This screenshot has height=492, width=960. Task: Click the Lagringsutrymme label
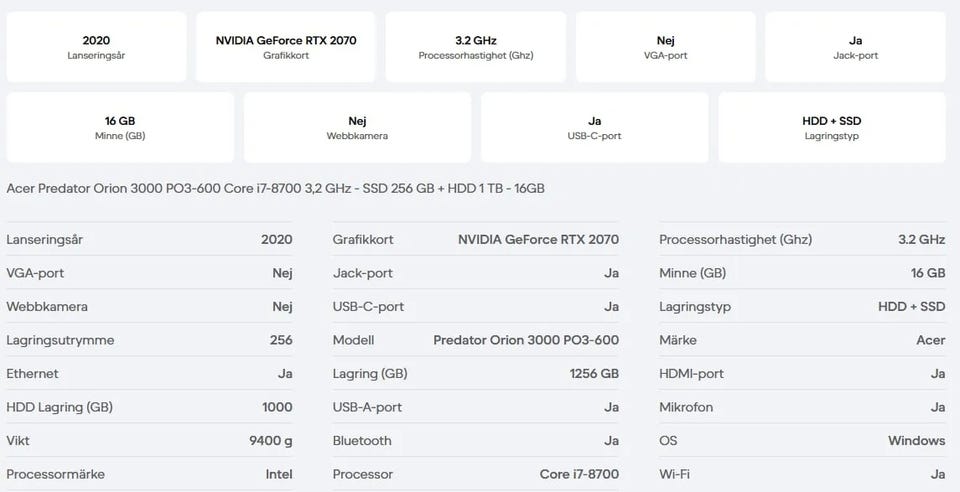pos(60,340)
